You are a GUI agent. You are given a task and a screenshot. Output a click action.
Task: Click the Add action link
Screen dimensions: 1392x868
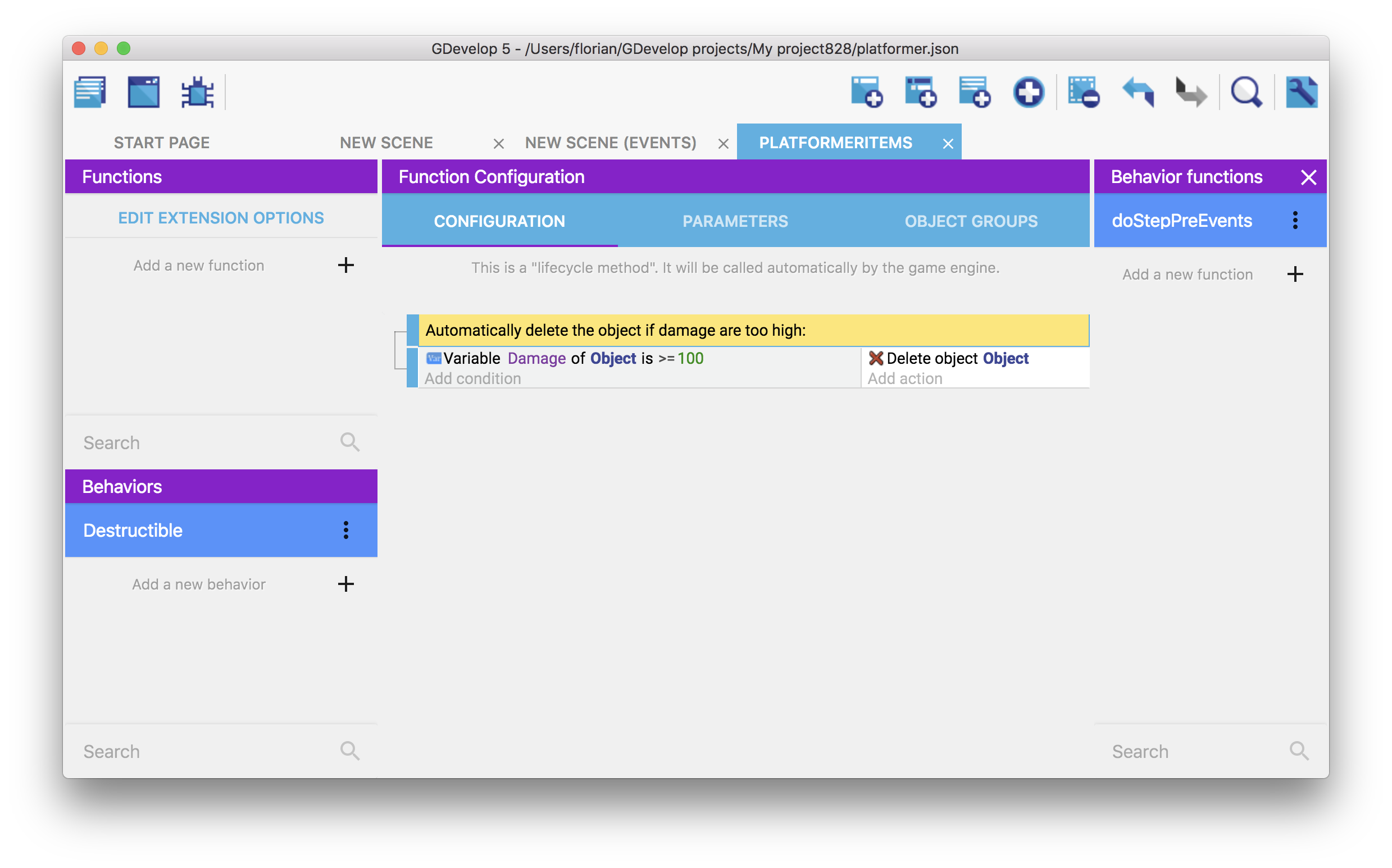[x=904, y=379]
